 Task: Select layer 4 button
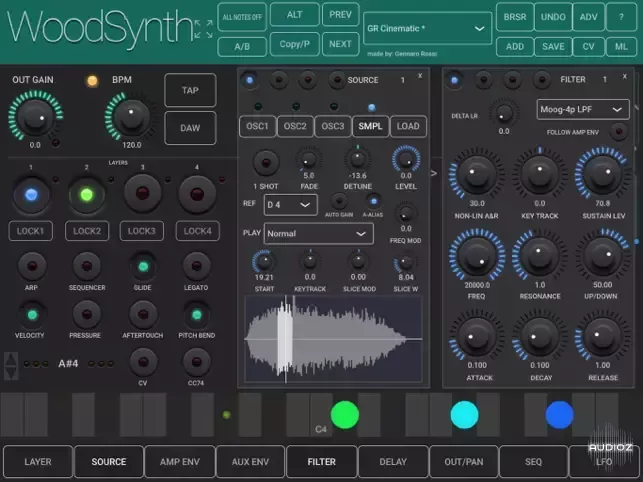click(197, 194)
